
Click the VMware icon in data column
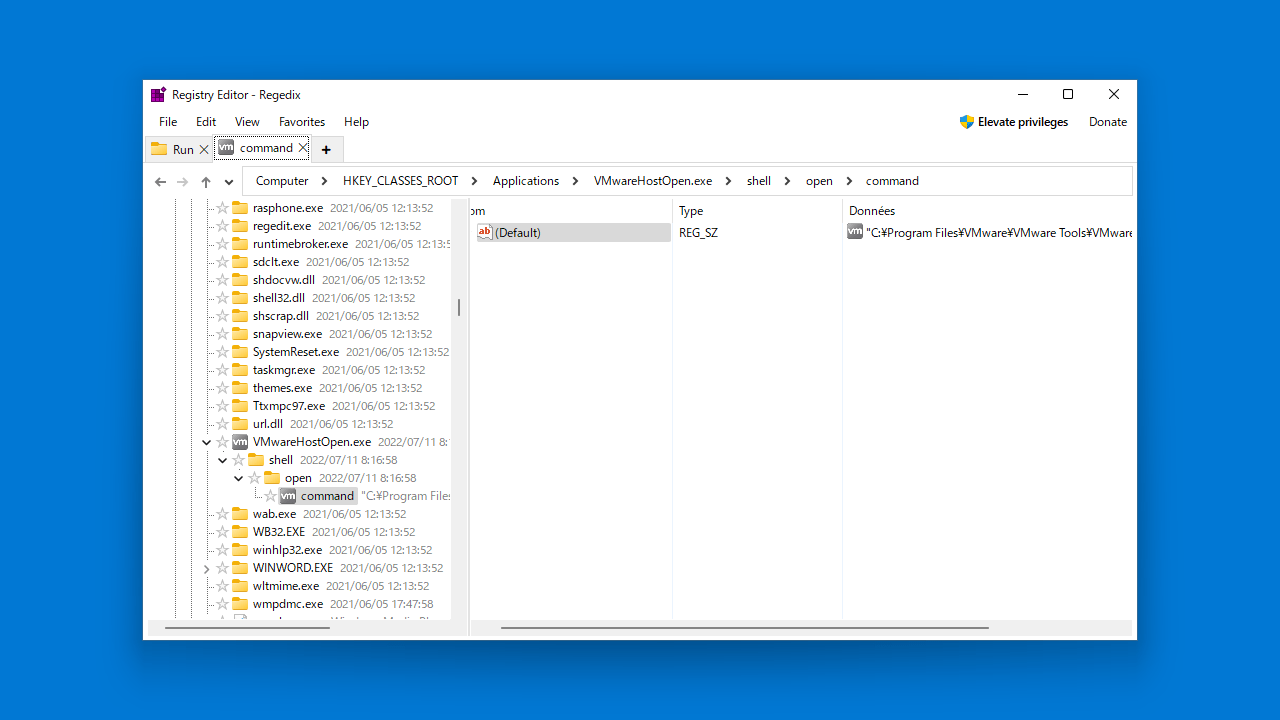(855, 232)
